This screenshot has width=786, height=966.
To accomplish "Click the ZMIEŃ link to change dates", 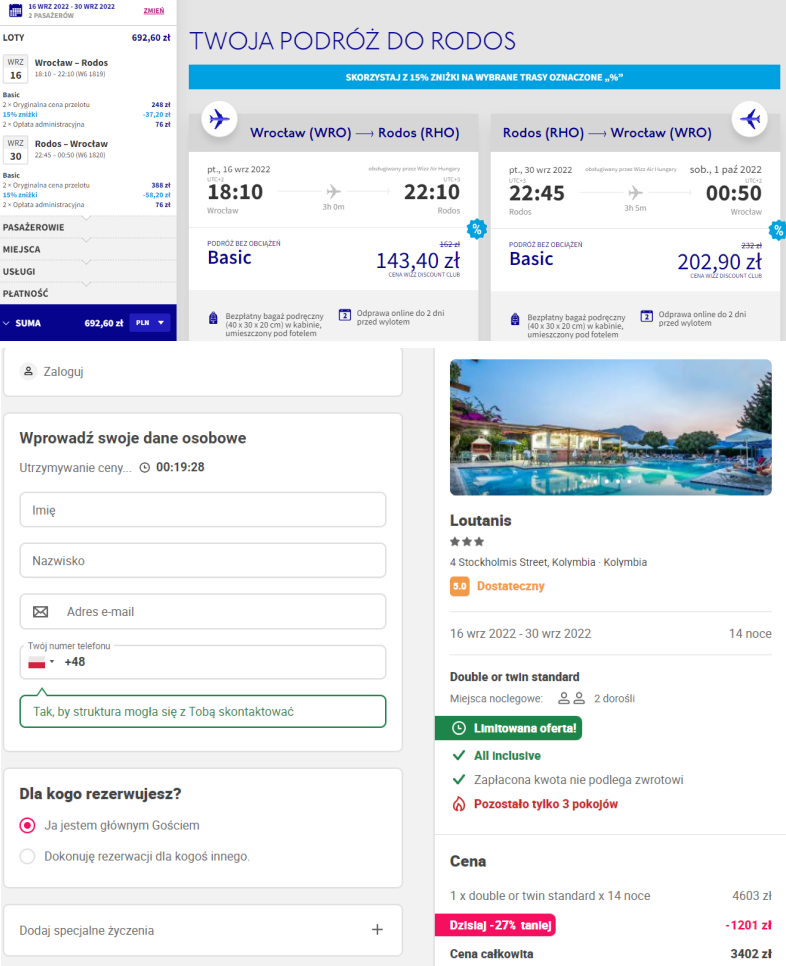I will [x=154, y=11].
